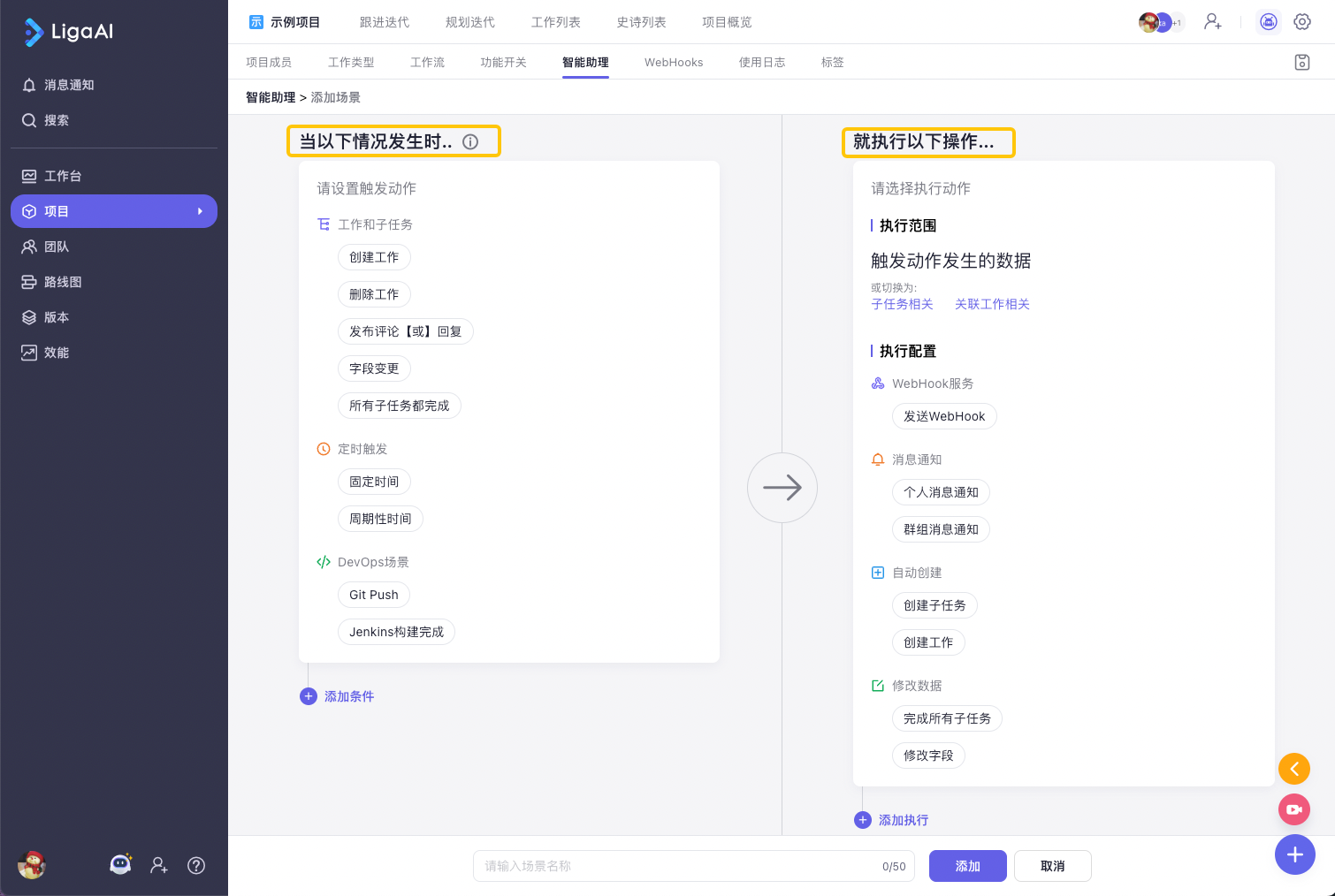Click the invite member icon in the top bar
Viewport: 1335px width, 896px height.
coord(1212,21)
